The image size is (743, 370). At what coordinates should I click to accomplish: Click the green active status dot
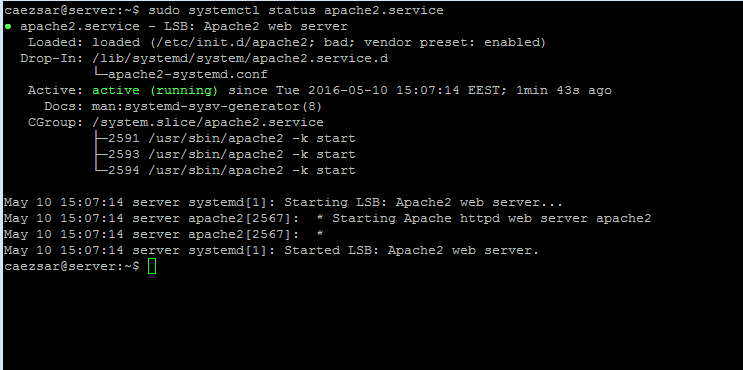click(8, 27)
